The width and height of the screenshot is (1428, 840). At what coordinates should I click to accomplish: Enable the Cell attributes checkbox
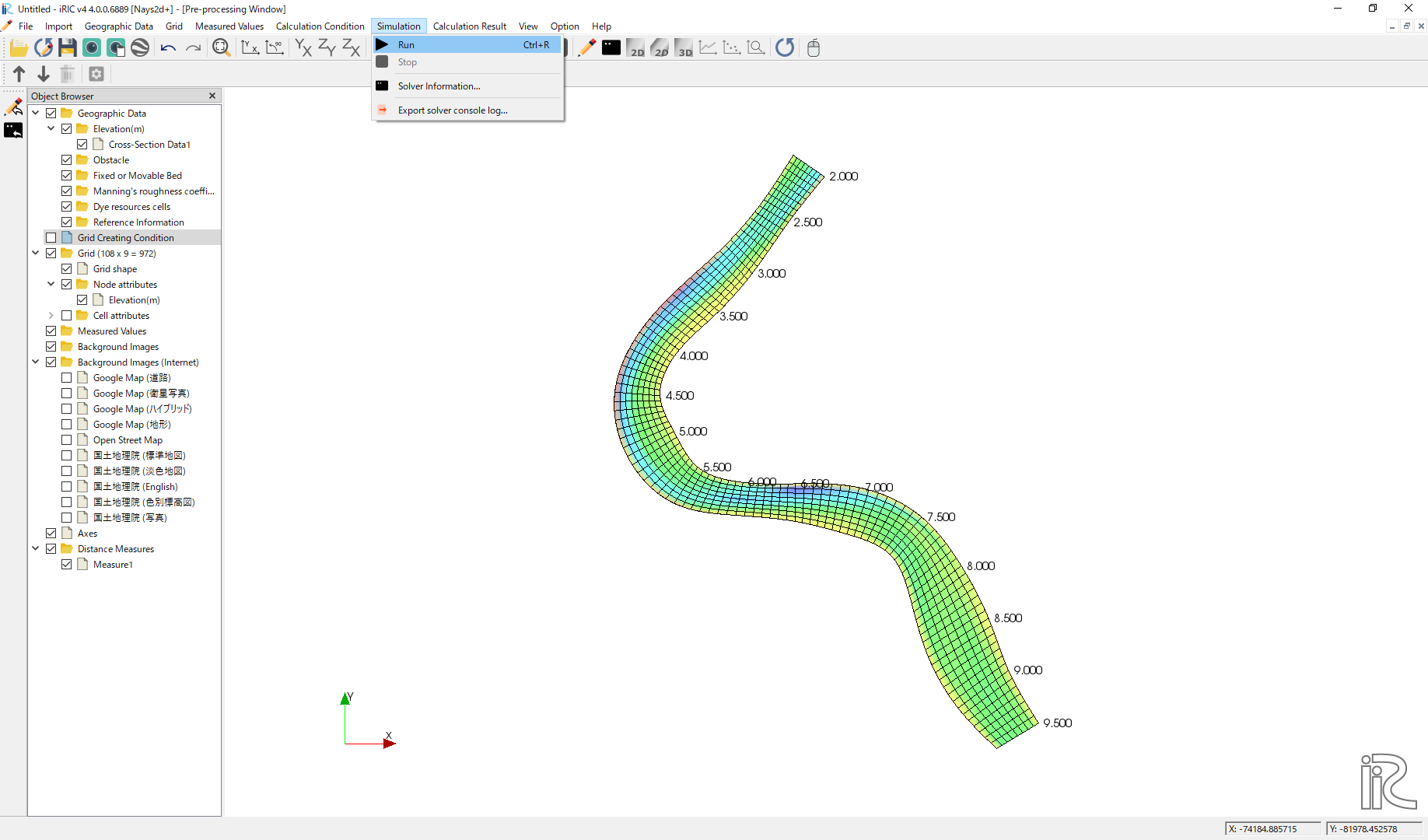click(x=67, y=316)
